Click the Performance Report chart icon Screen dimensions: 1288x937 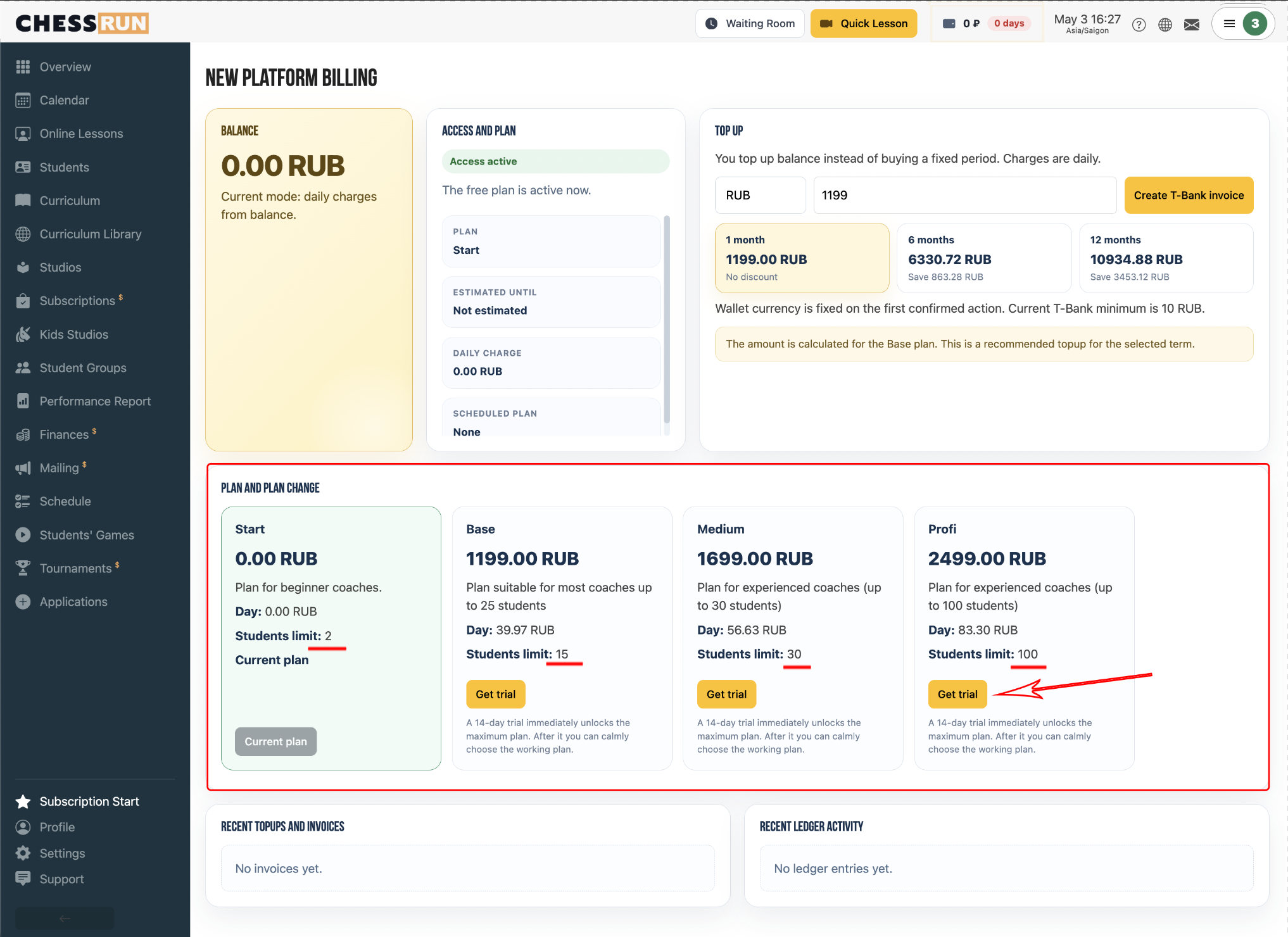click(23, 401)
